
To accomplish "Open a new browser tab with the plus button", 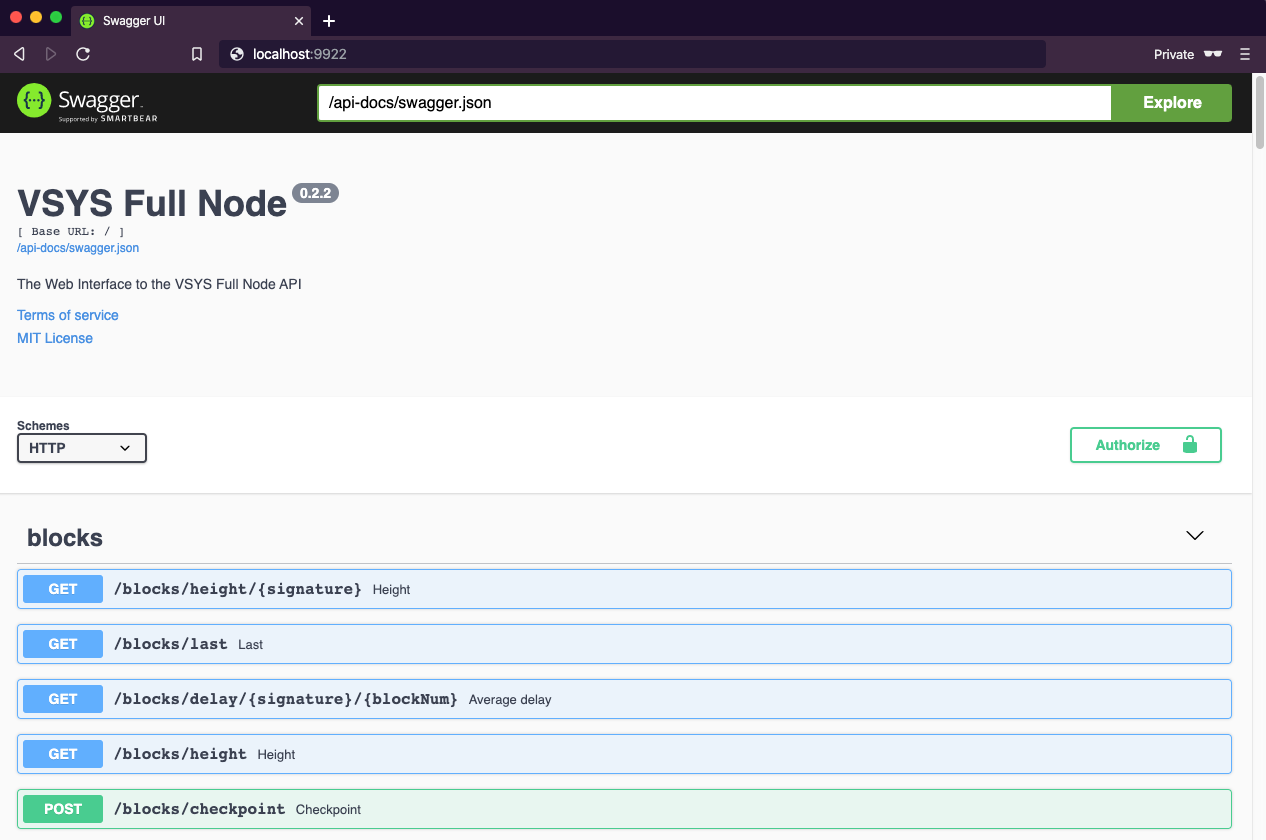I will click(x=329, y=20).
